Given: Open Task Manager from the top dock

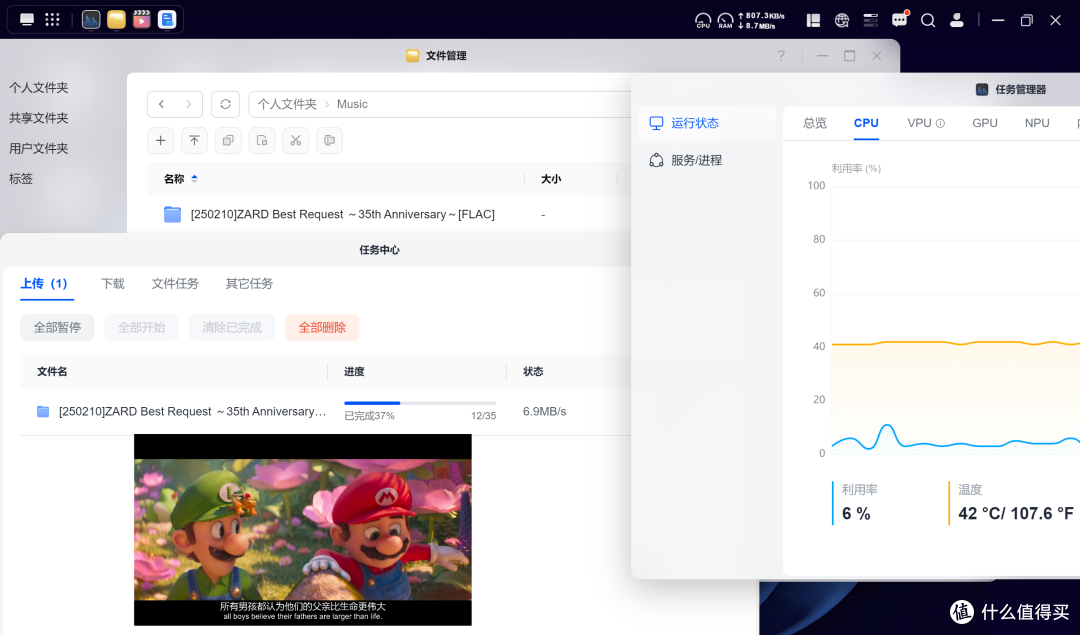Looking at the screenshot, I should (x=91, y=19).
